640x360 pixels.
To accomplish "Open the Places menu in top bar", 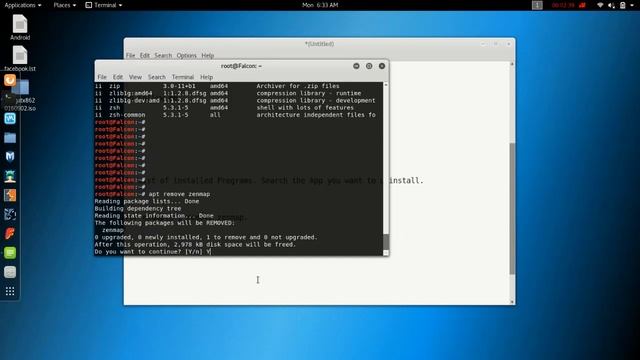I will click(64, 5).
